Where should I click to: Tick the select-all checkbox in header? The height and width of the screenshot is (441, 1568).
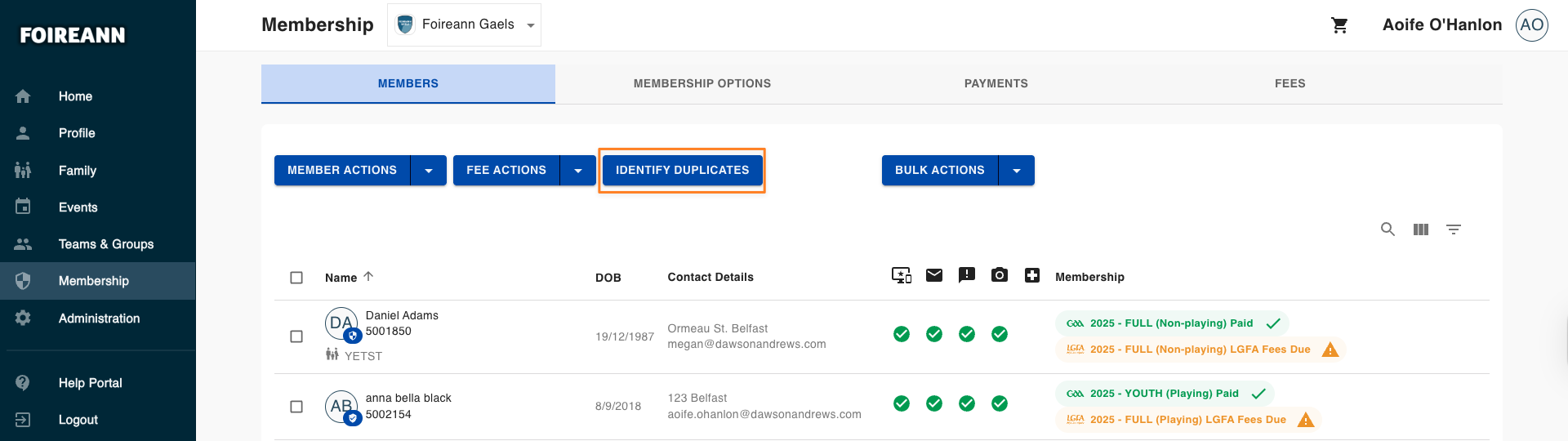(296, 278)
